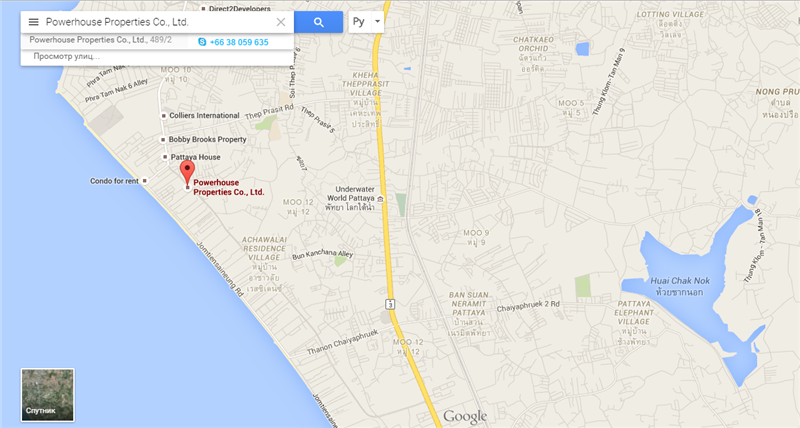Focus the search text input field
Viewport: 800px width, 428px height.
pyautogui.click(x=158, y=22)
